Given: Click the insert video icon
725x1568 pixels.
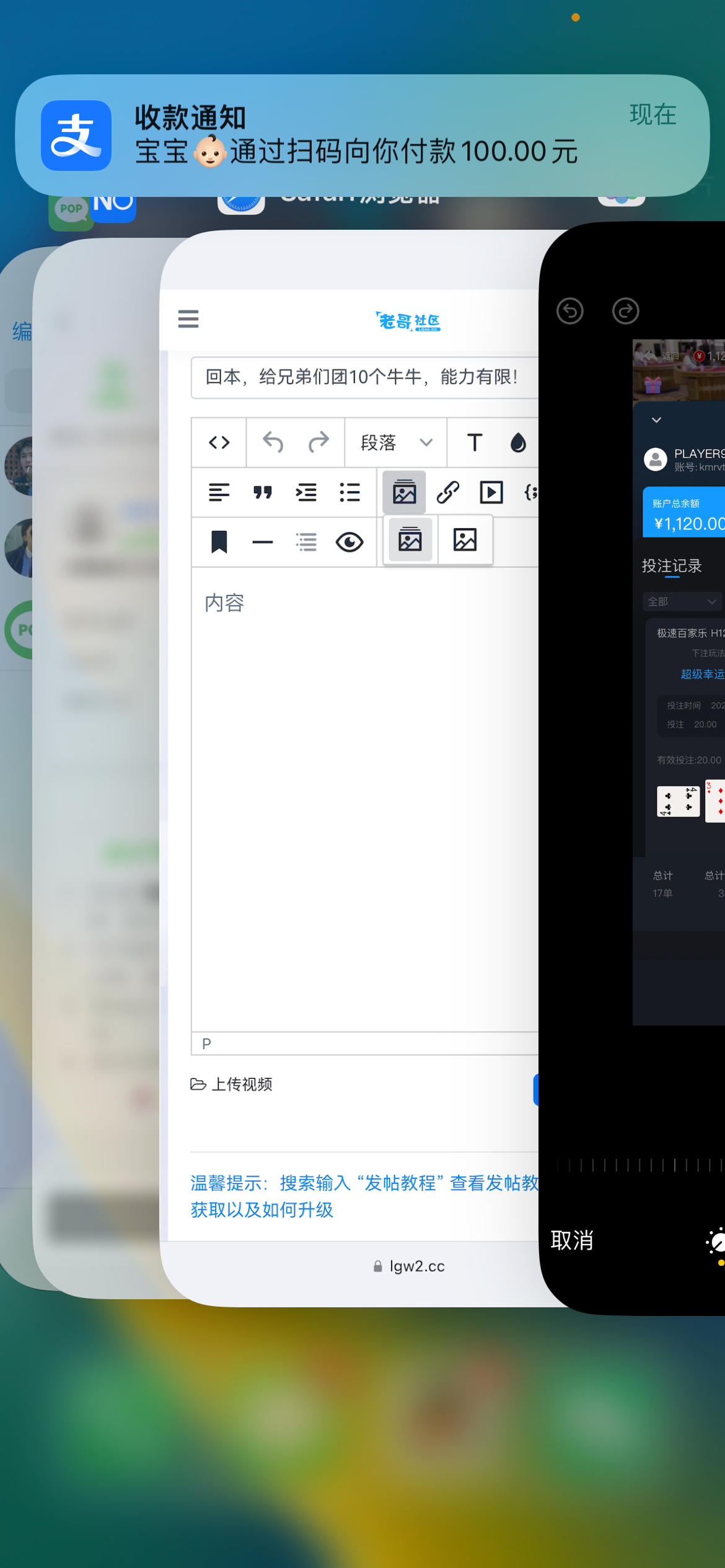Looking at the screenshot, I should pyautogui.click(x=491, y=492).
